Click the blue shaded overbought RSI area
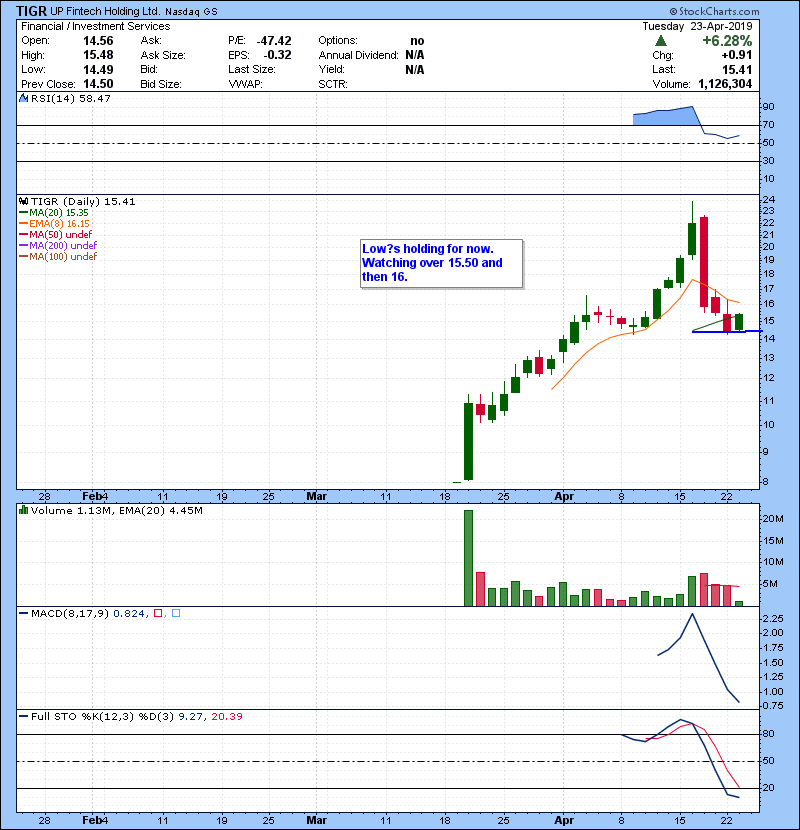This screenshot has width=800, height=830. tap(667, 116)
